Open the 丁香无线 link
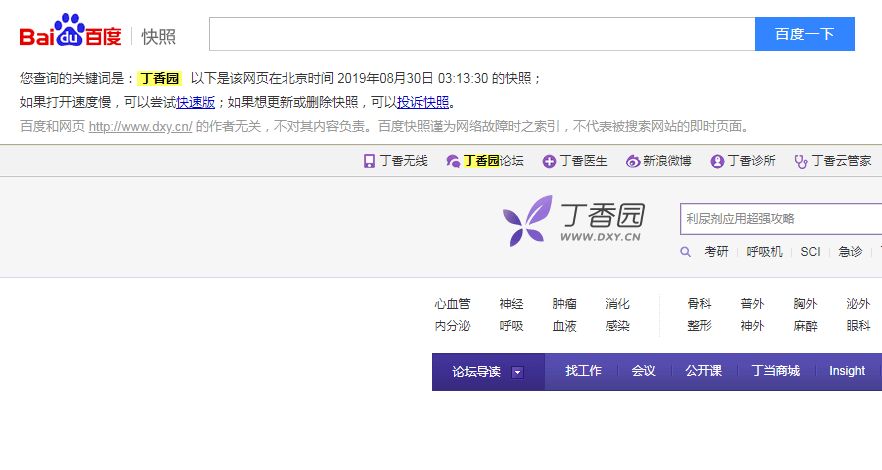 pyautogui.click(x=403, y=161)
